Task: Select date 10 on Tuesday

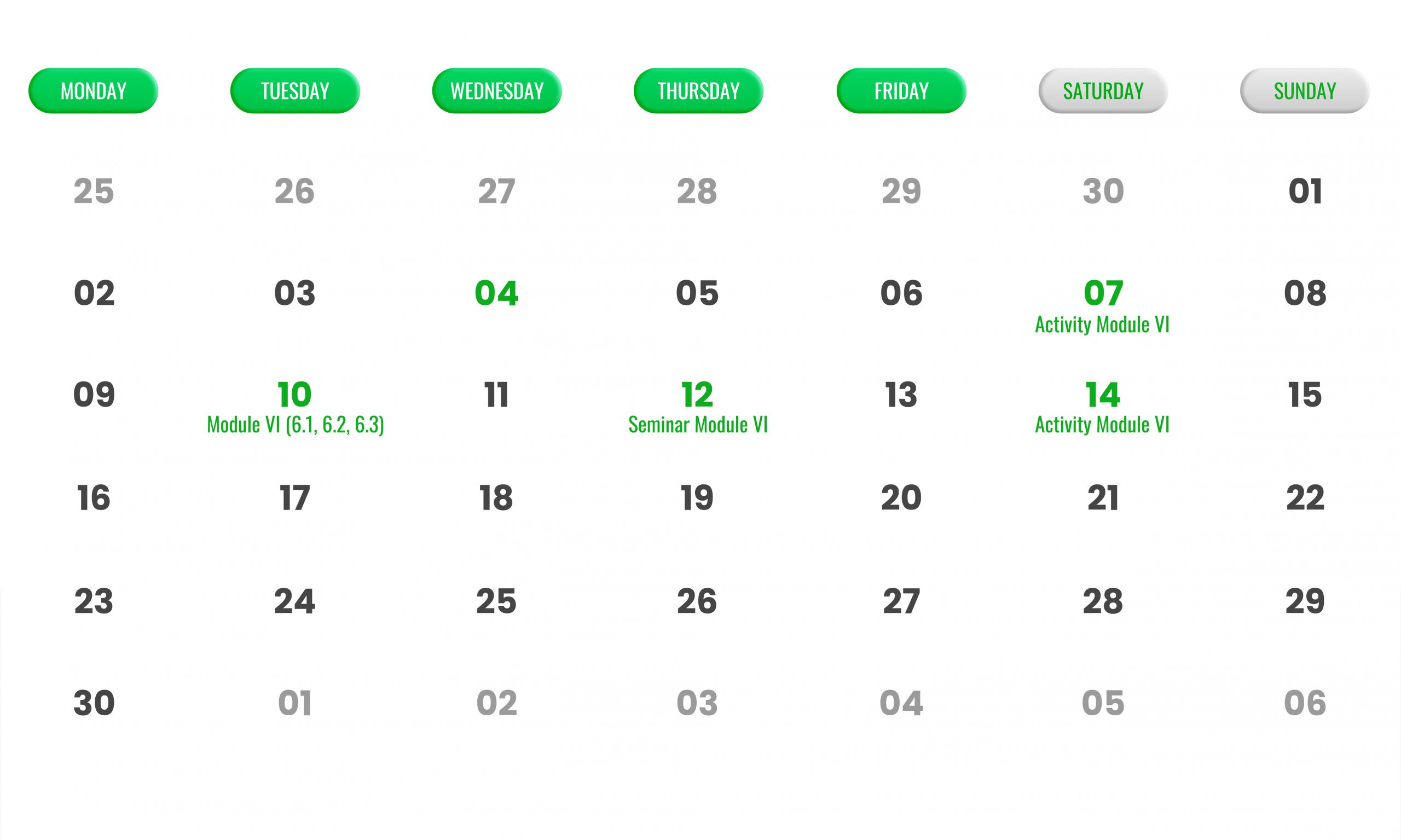Action: tap(294, 395)
